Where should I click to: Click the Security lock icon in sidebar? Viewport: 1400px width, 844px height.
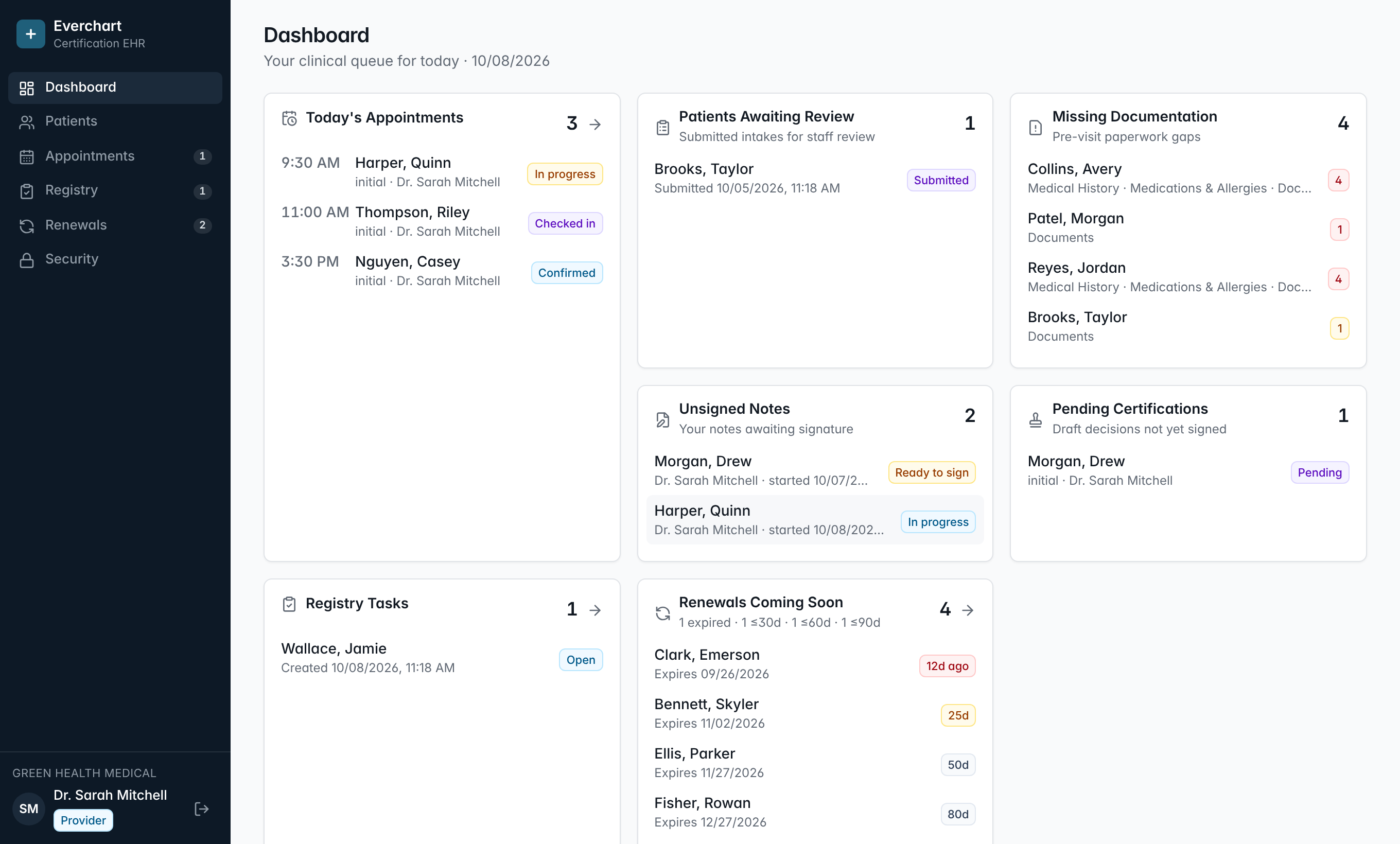[x=27, y=259]
